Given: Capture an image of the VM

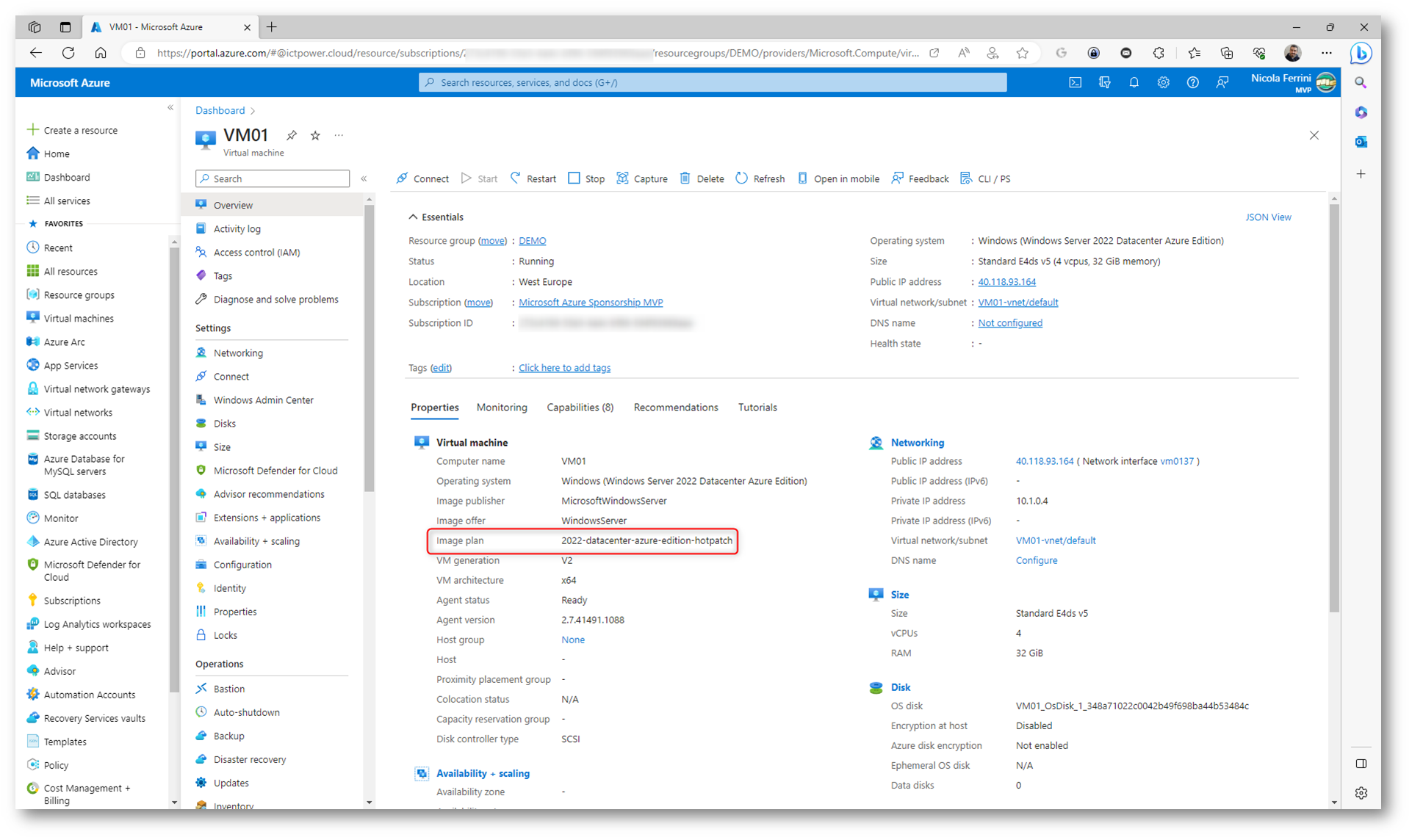Looking at the screenshot, I should click(642, 178).
